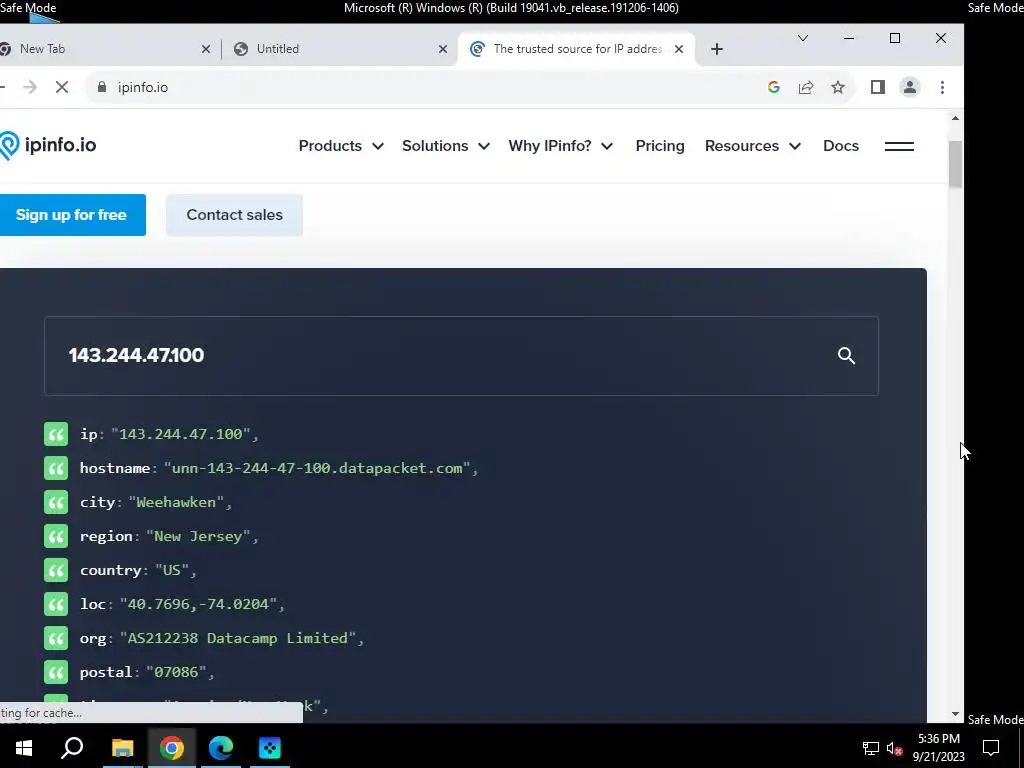Click the ipinfo.io logo

pos(48,145)
